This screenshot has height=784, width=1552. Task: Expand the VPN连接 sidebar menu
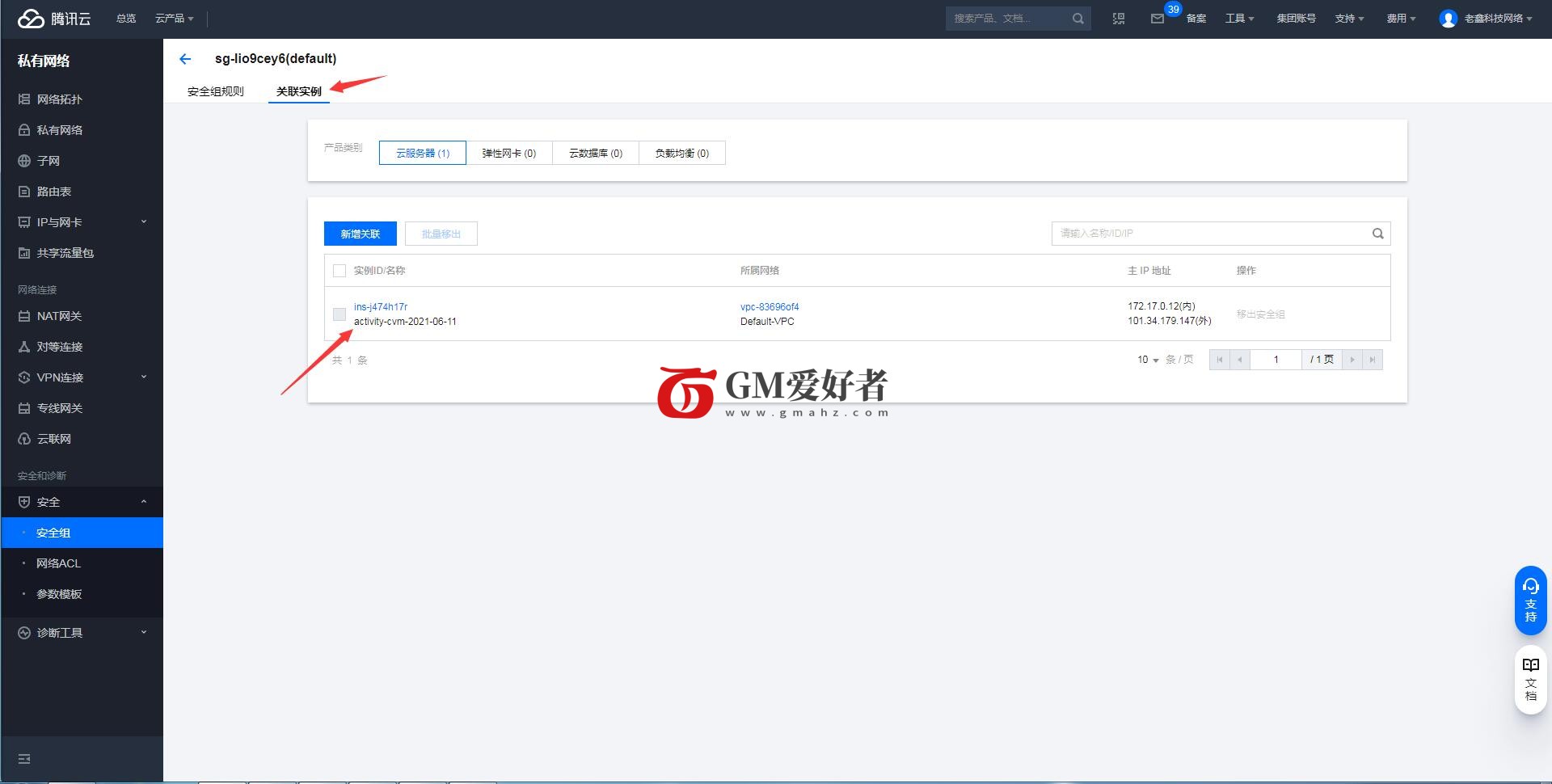[x=81, y=377]
